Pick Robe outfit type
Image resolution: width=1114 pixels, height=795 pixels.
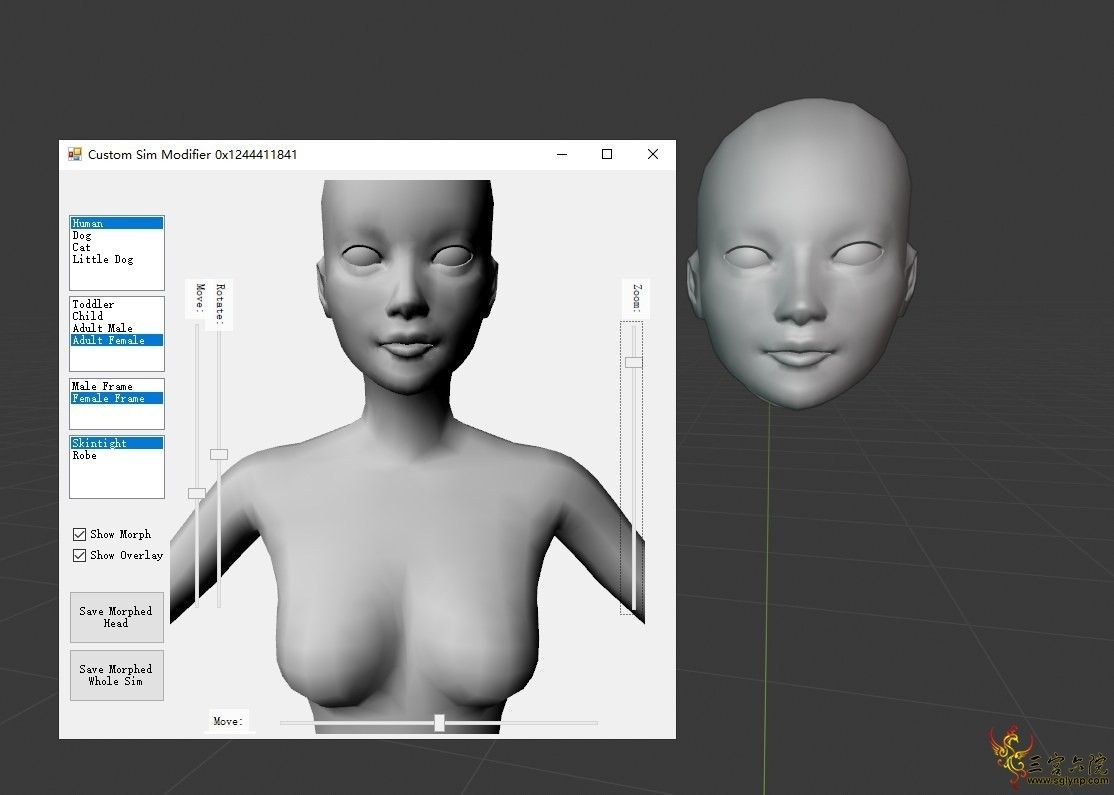pos(117,455)
